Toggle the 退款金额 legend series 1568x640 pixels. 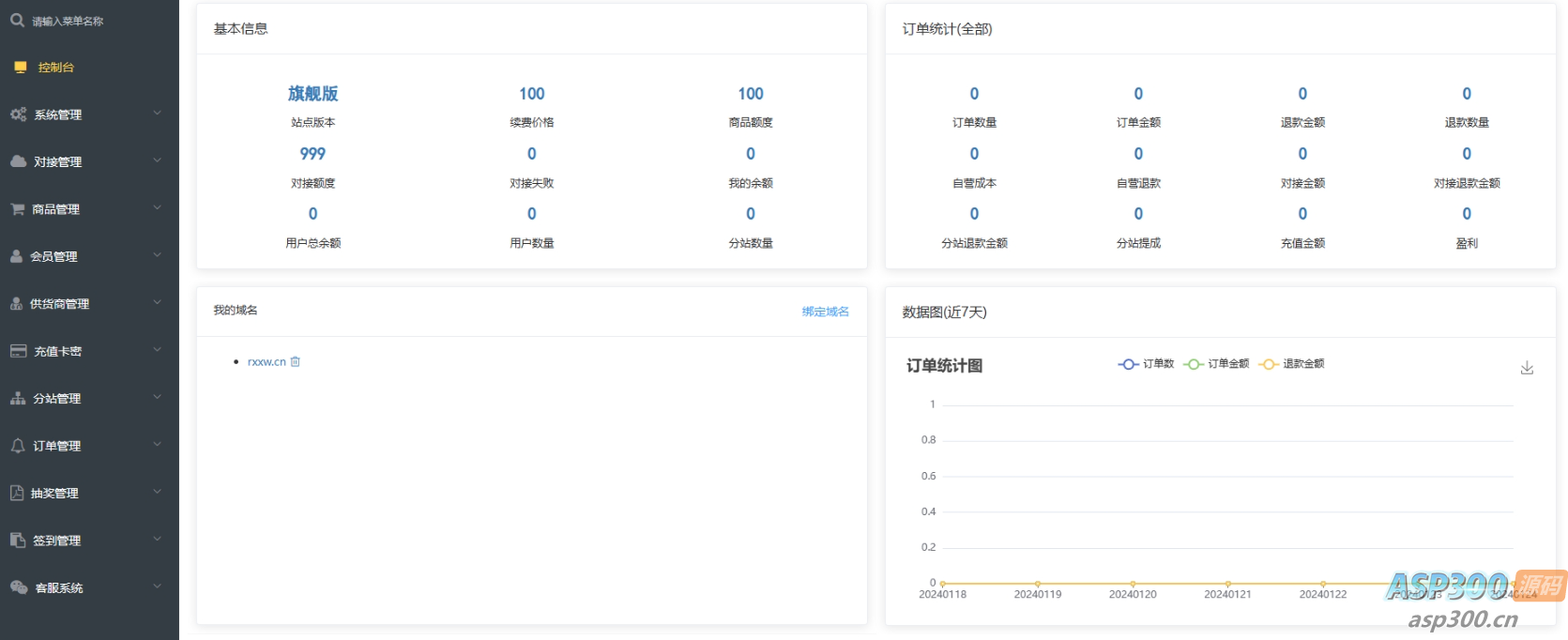pos(1291,364)
